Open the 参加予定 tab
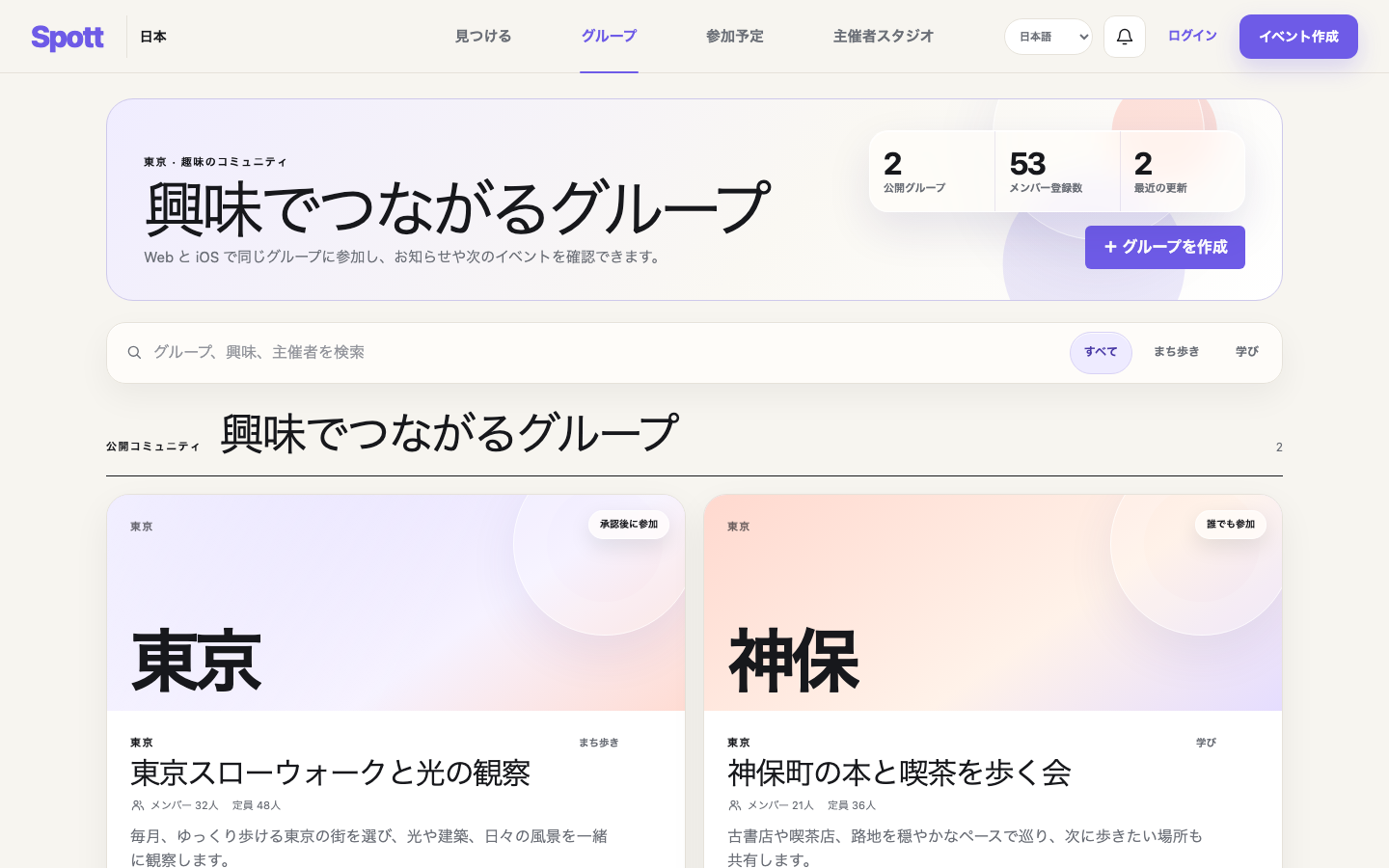This screenshot has height=868, width=1389. click(x=735, y=37)
